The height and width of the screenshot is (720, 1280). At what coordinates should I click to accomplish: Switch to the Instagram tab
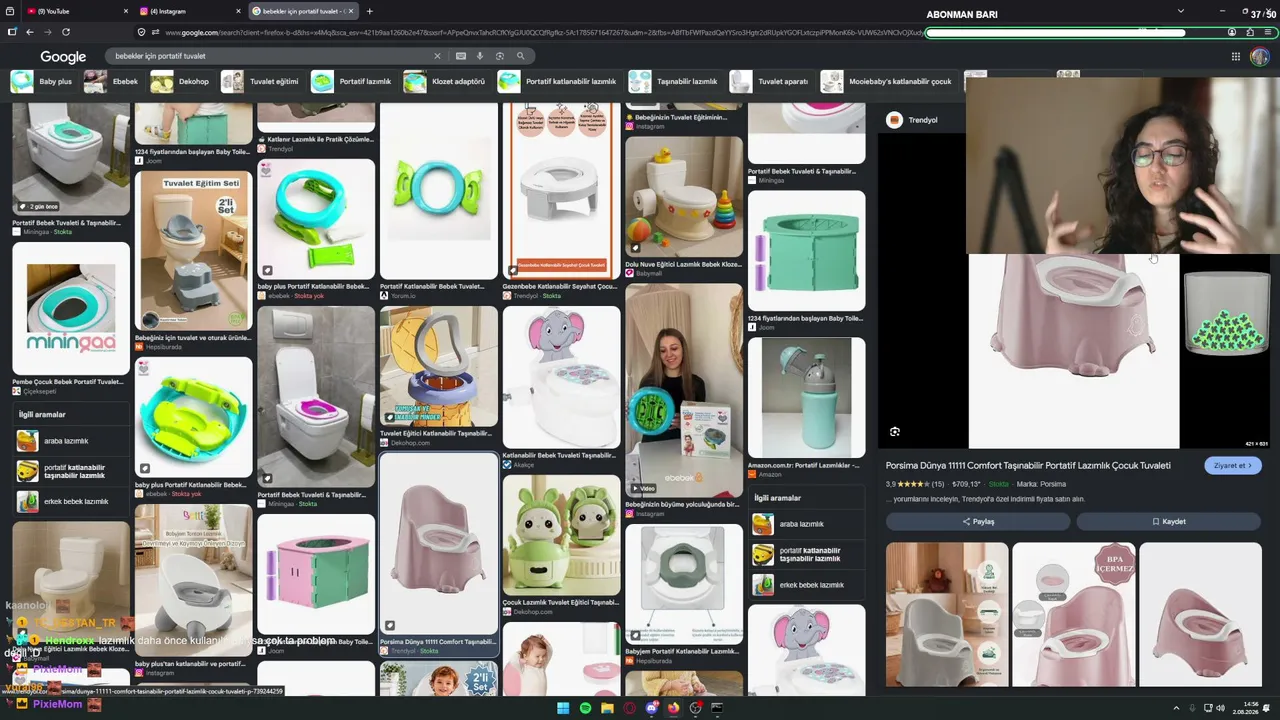coord(190,11)
